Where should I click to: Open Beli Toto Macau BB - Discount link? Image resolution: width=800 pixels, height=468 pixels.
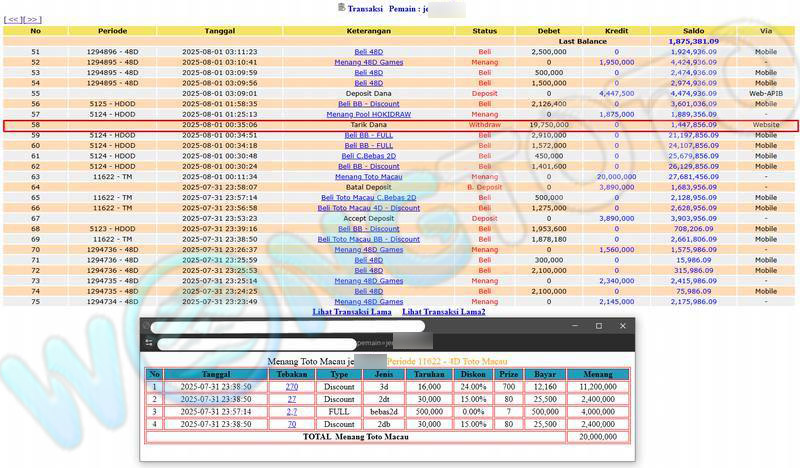point(368,239)
